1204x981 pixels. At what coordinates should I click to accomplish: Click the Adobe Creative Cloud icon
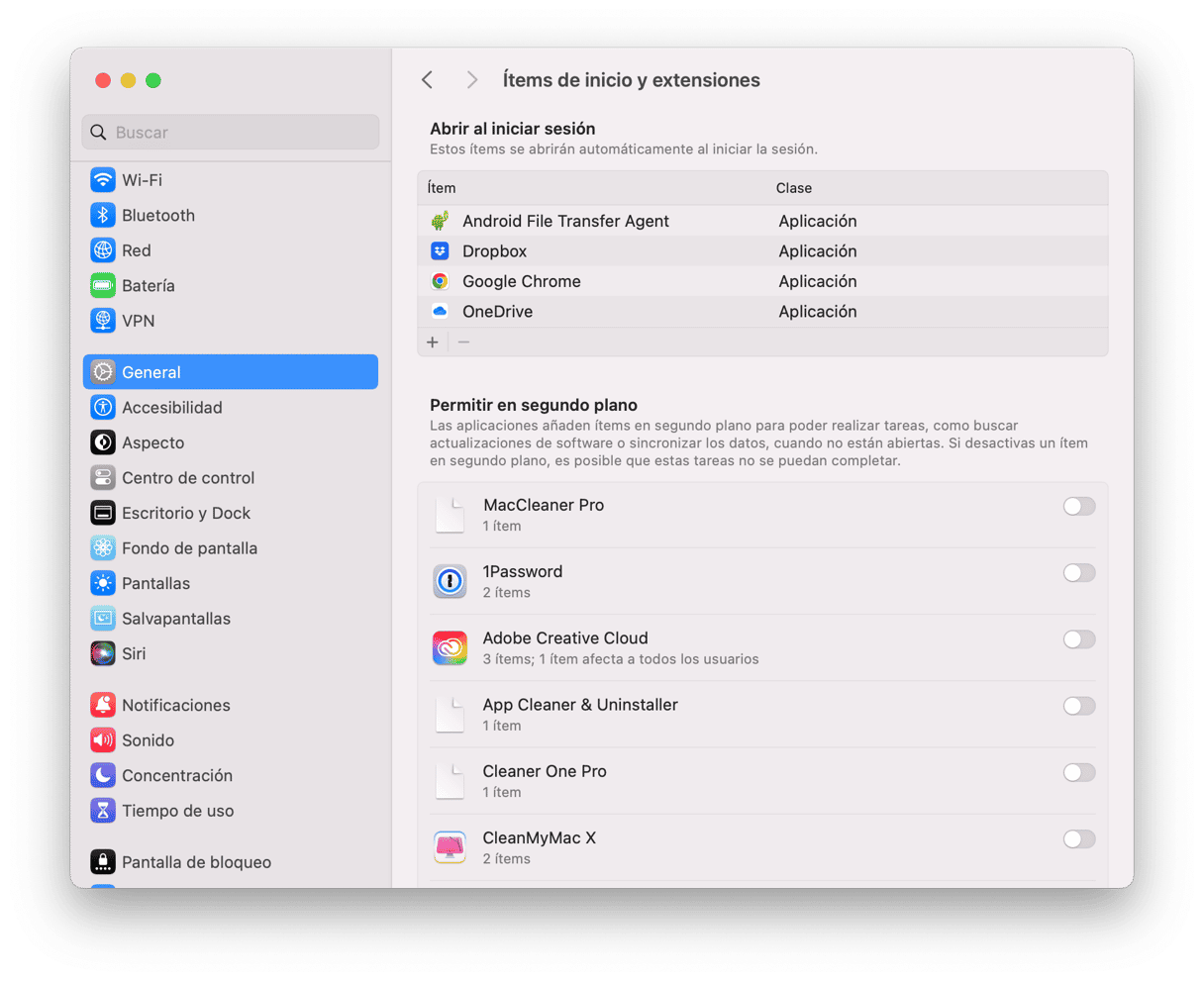(450, 647)
